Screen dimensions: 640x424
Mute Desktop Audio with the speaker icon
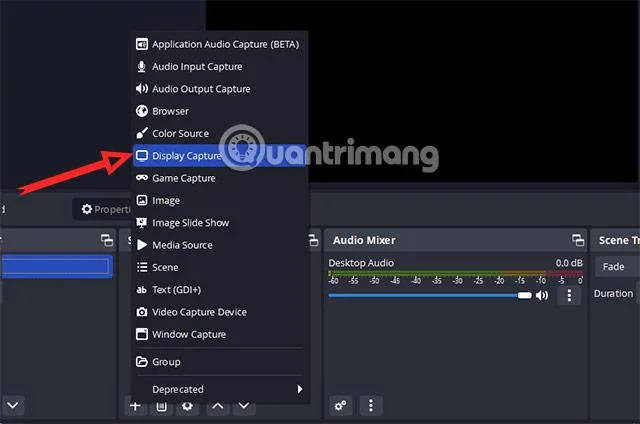[542, 295]
